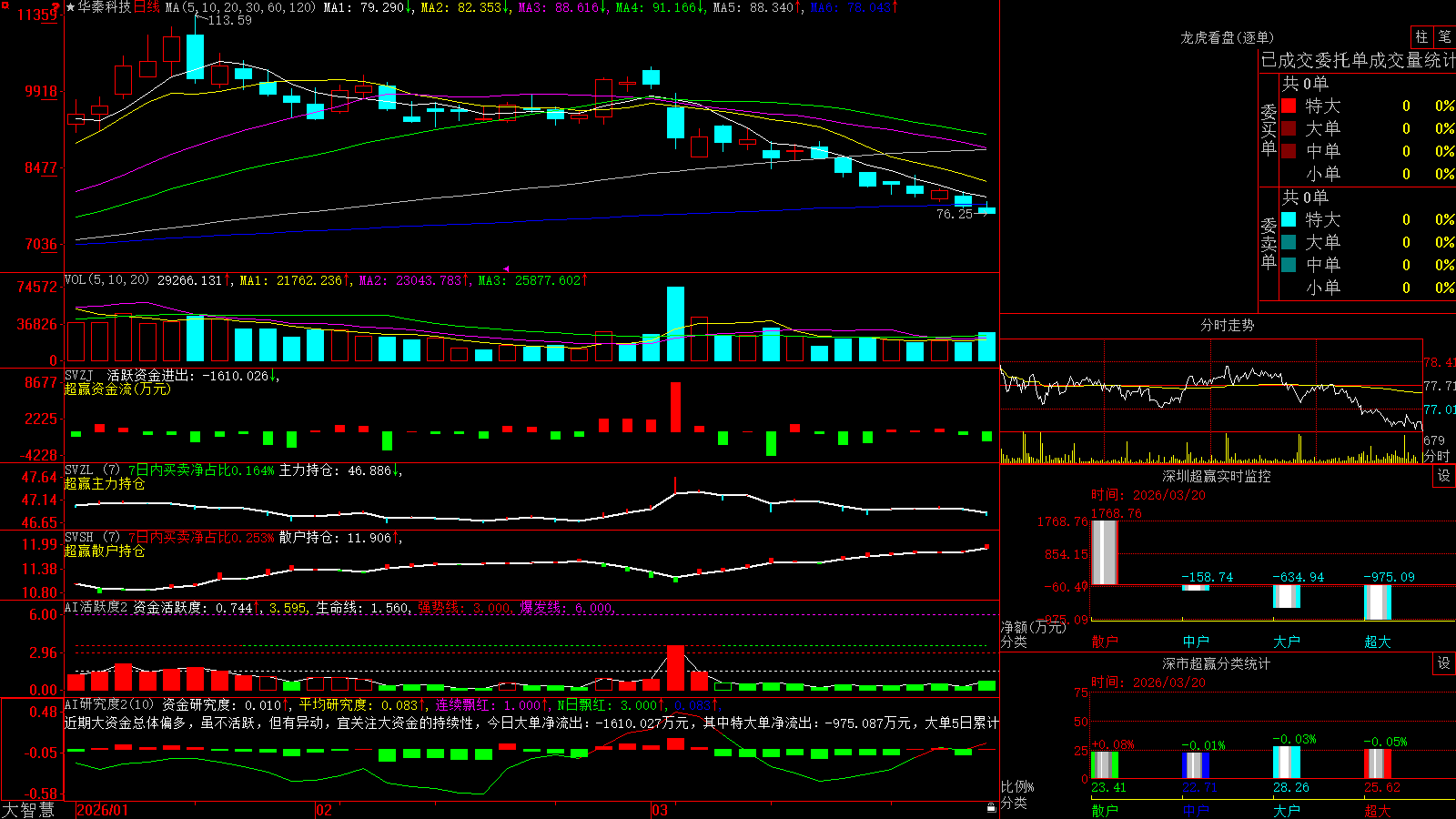
Task: Open 设 settings for 深市超赢分类统计
Action: [x=1444, y=663]
